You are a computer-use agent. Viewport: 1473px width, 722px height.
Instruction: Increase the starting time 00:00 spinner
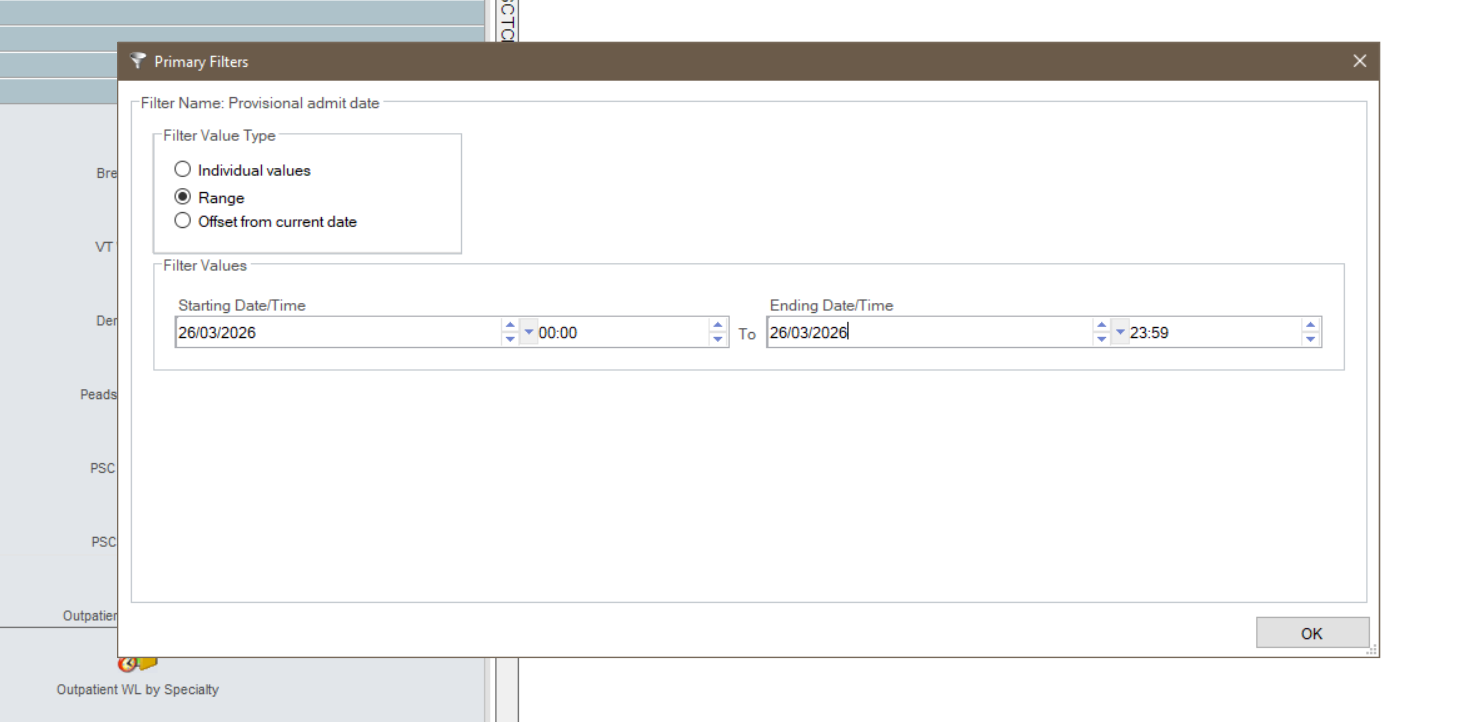(718, 326)
